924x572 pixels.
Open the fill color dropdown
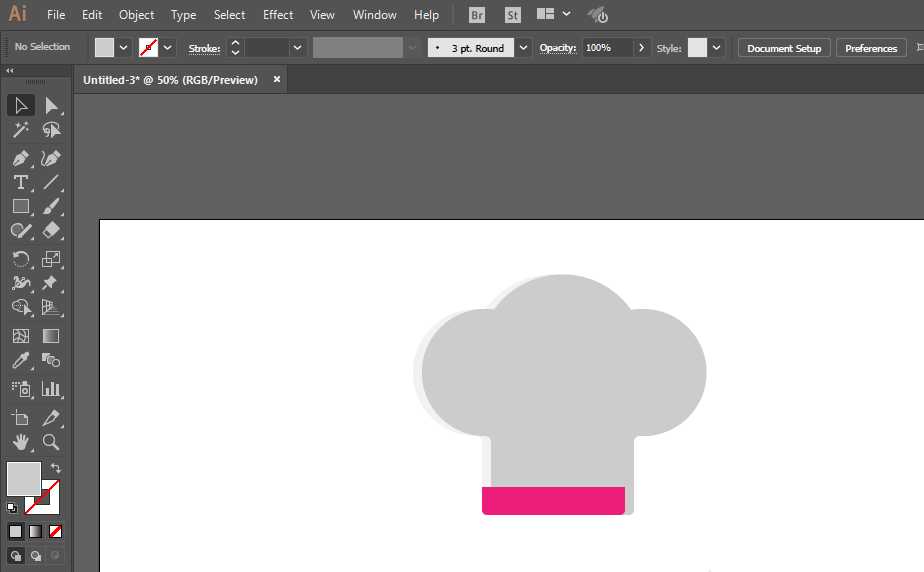123,48
